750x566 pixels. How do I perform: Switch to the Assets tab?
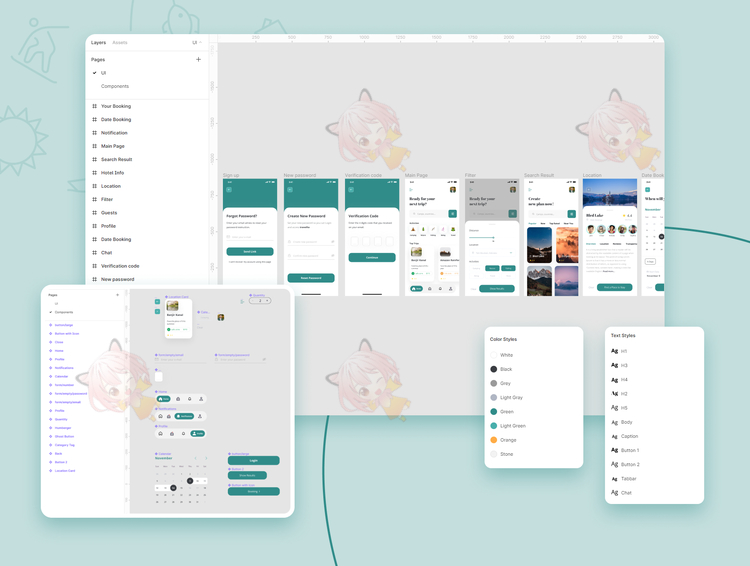coord(120,43)
